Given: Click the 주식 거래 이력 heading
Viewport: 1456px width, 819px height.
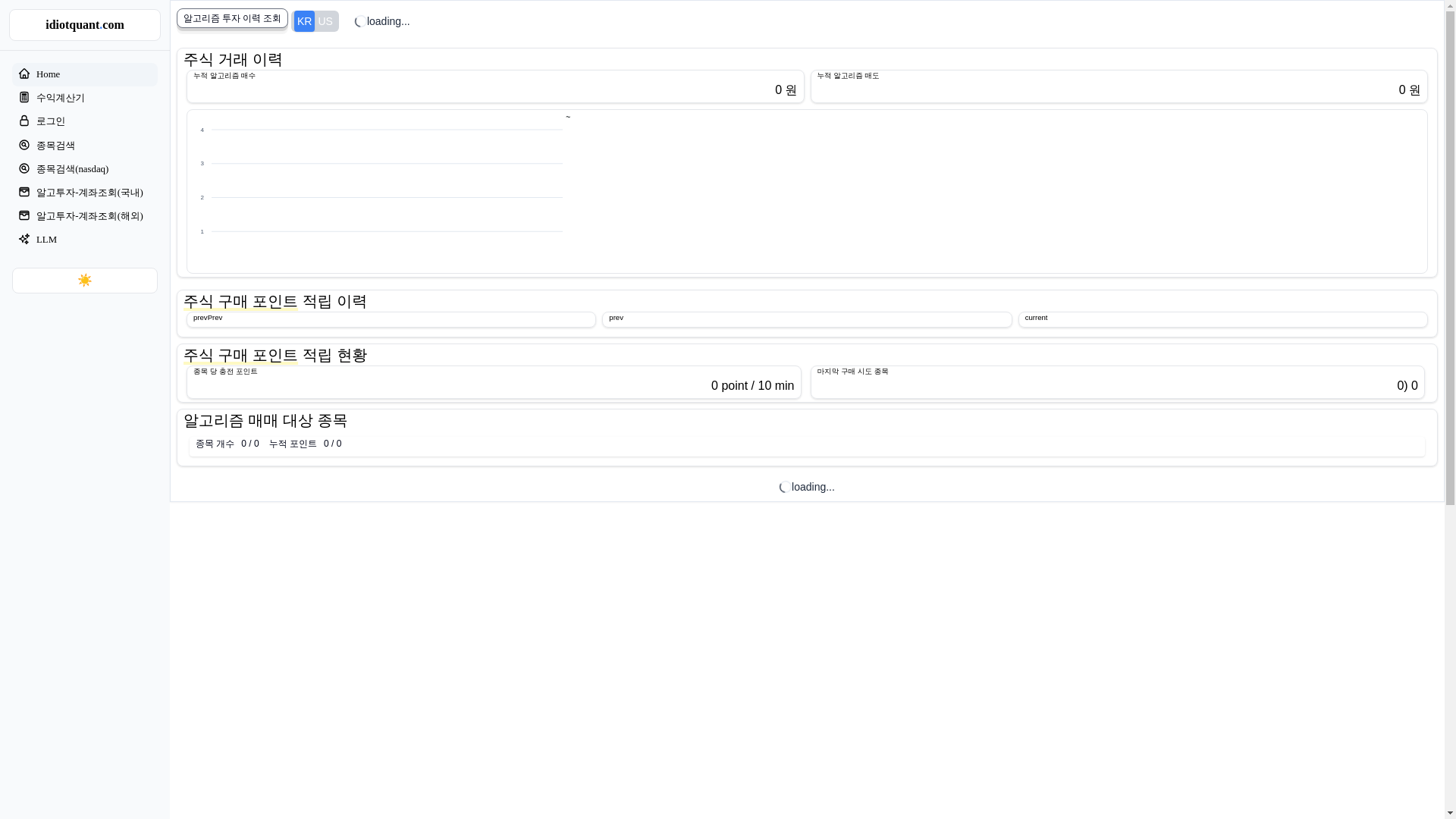Looking at the screenshot, I should coord(233,59).
